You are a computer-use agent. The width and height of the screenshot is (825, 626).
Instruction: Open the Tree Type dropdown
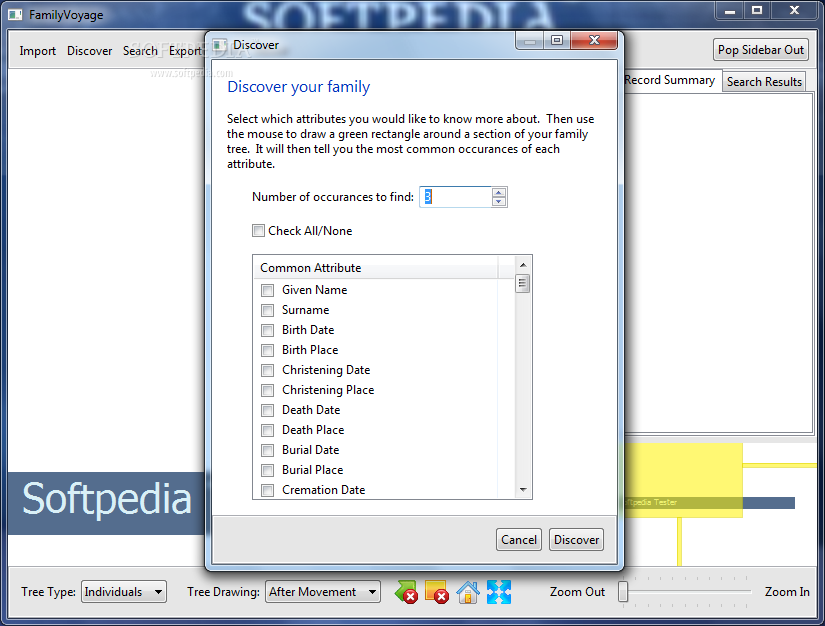tap(124, 592)
